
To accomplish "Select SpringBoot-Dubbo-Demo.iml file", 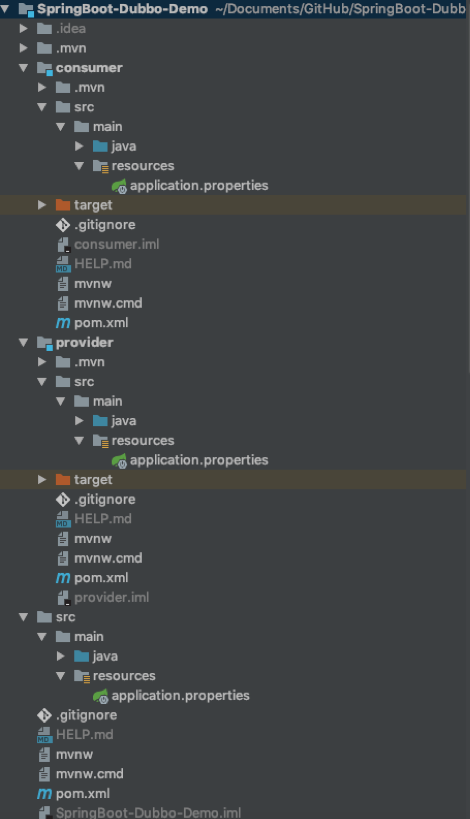I will click(148, 813).
